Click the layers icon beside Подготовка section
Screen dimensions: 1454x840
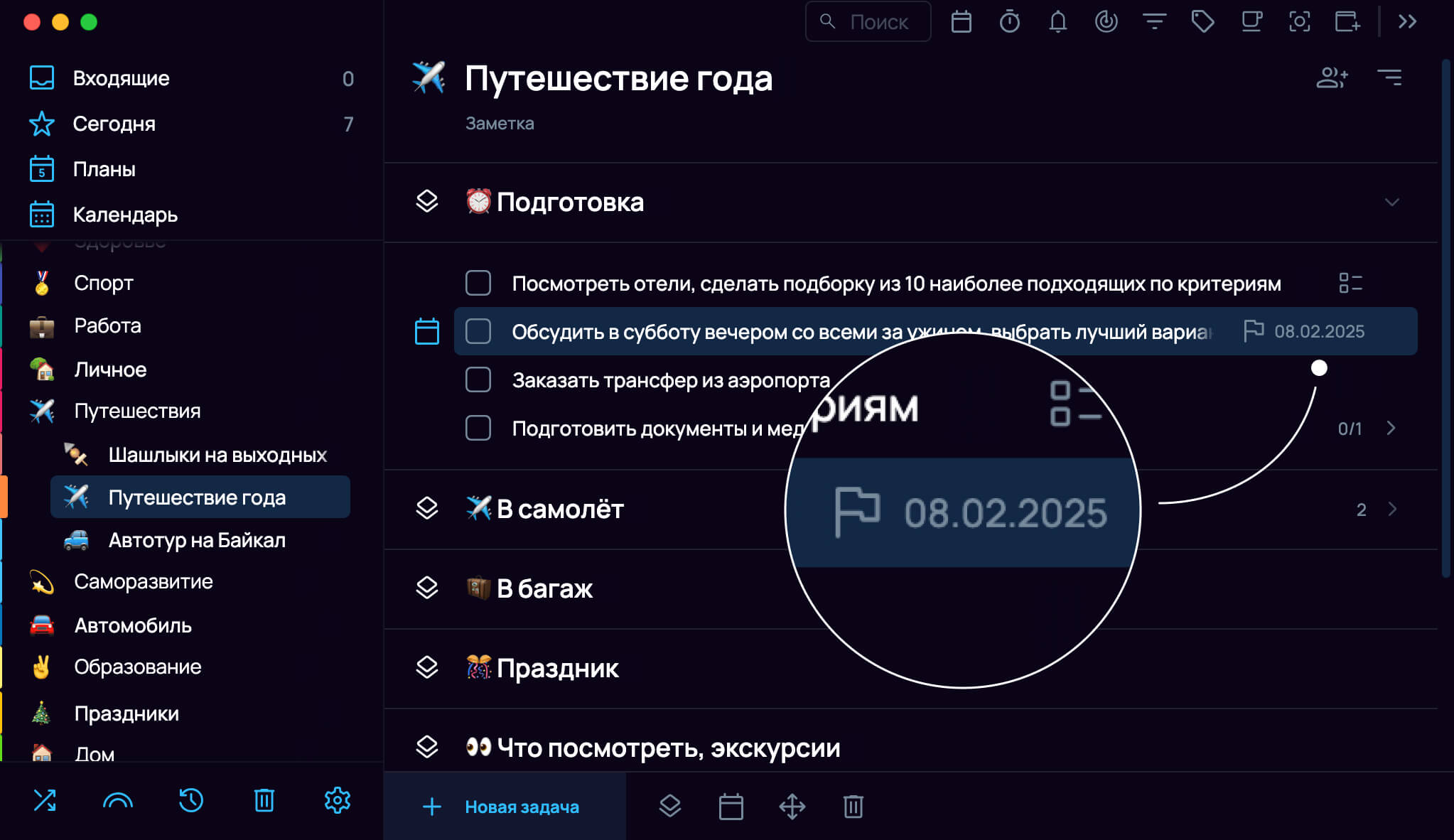[427, 202]
